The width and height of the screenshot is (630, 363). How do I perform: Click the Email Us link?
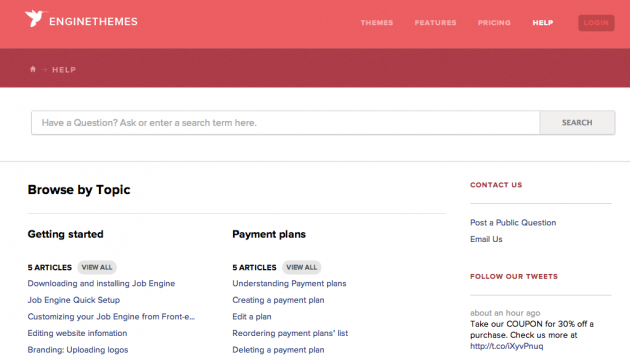click(486, 239)
